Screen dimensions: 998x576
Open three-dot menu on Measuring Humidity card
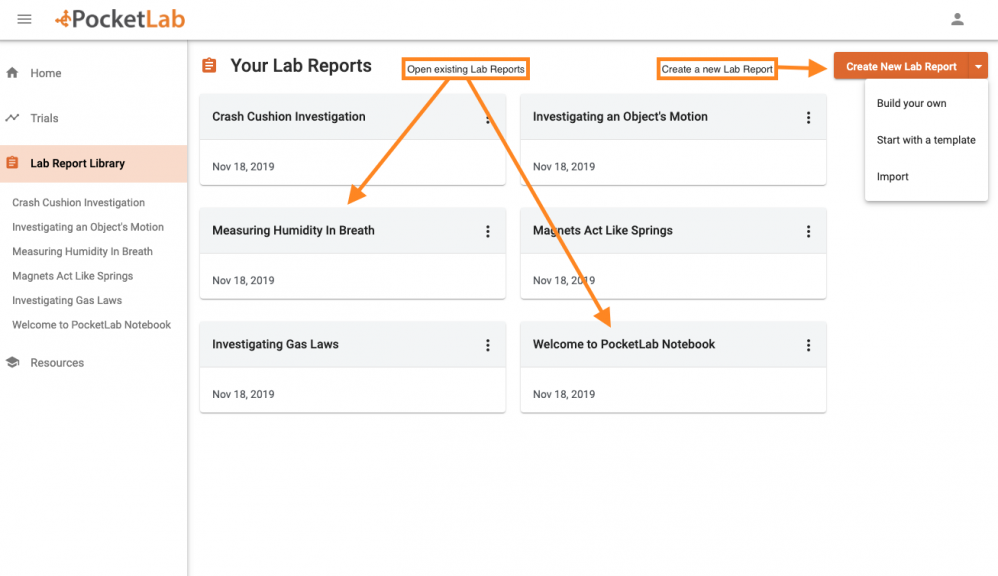pyautogui.click(x=488, y=231)
